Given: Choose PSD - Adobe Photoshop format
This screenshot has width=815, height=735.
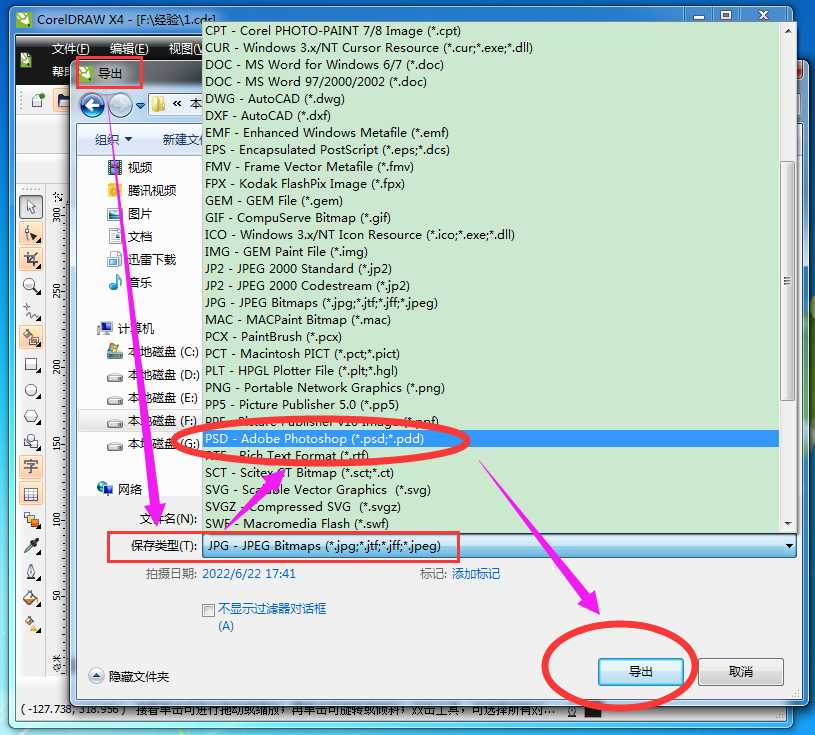Looking at the screenshot, I should coord(491,439).
